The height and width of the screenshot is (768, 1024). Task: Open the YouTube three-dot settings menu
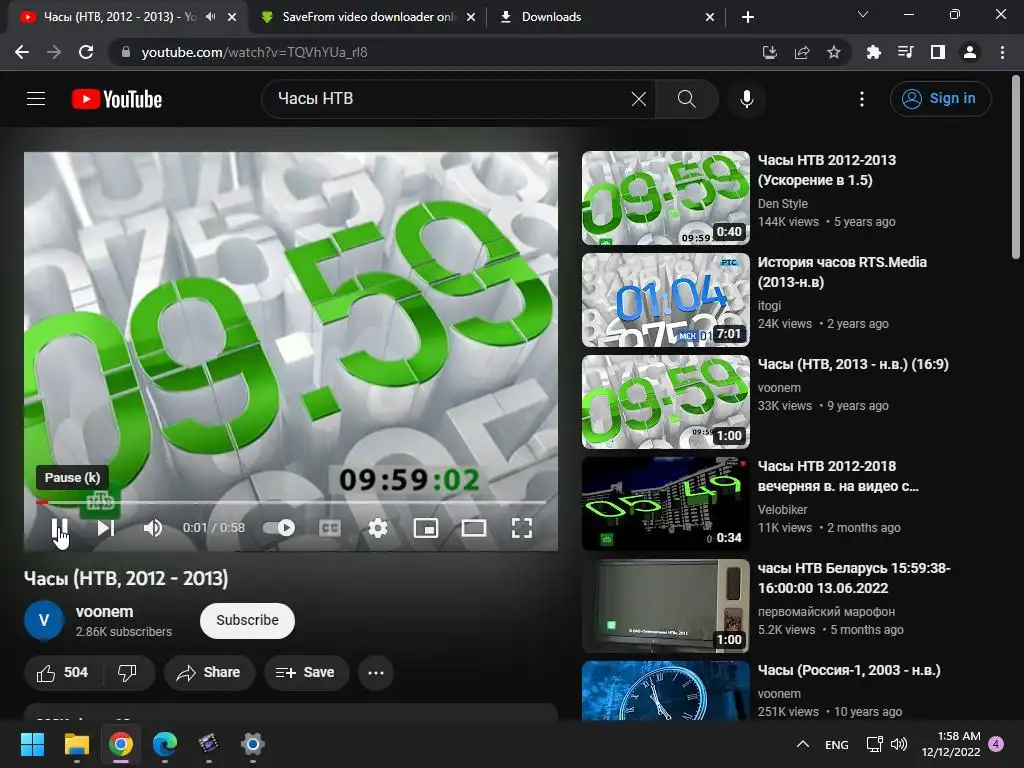tap(862, 99)
